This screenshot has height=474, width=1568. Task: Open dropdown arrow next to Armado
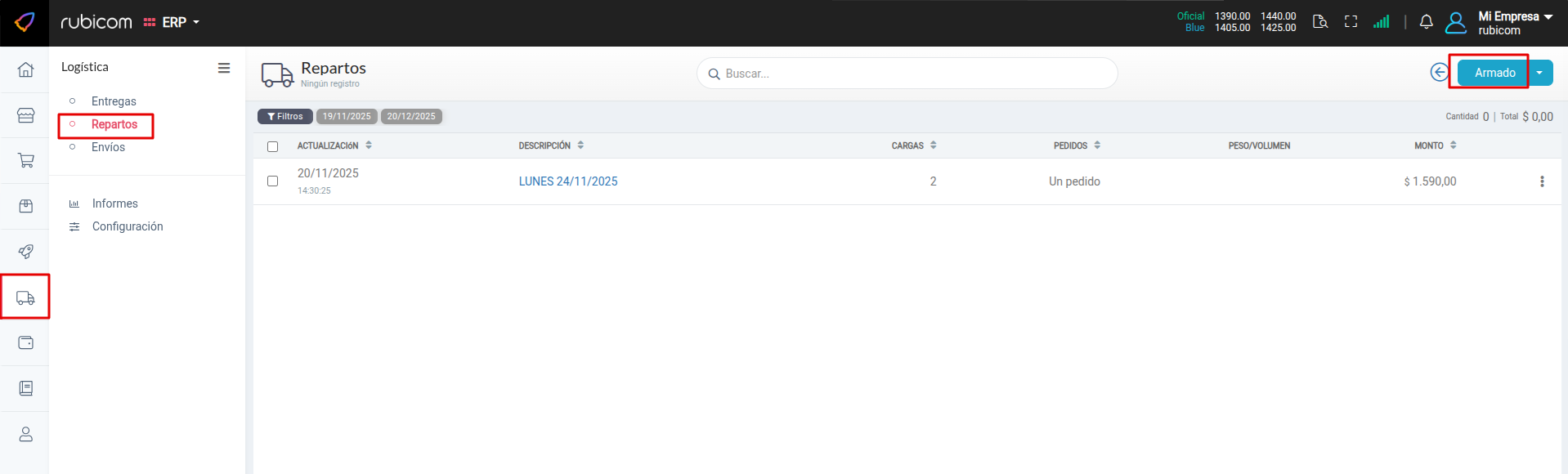tap(1539, 73)
